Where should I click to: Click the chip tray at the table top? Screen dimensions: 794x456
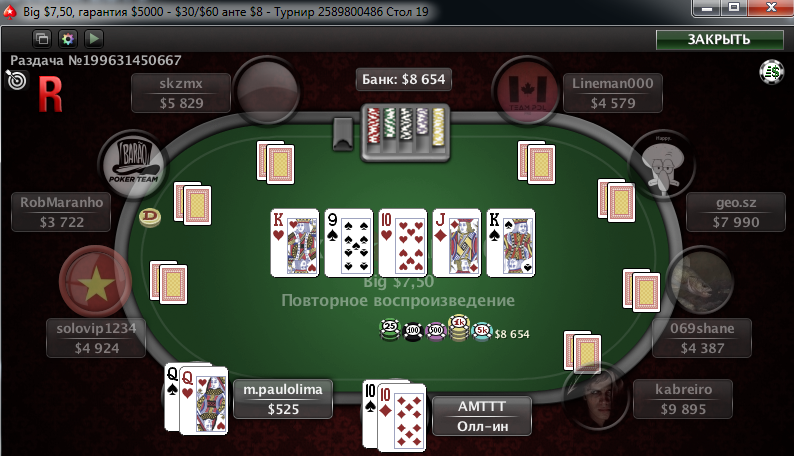(405, 132)
